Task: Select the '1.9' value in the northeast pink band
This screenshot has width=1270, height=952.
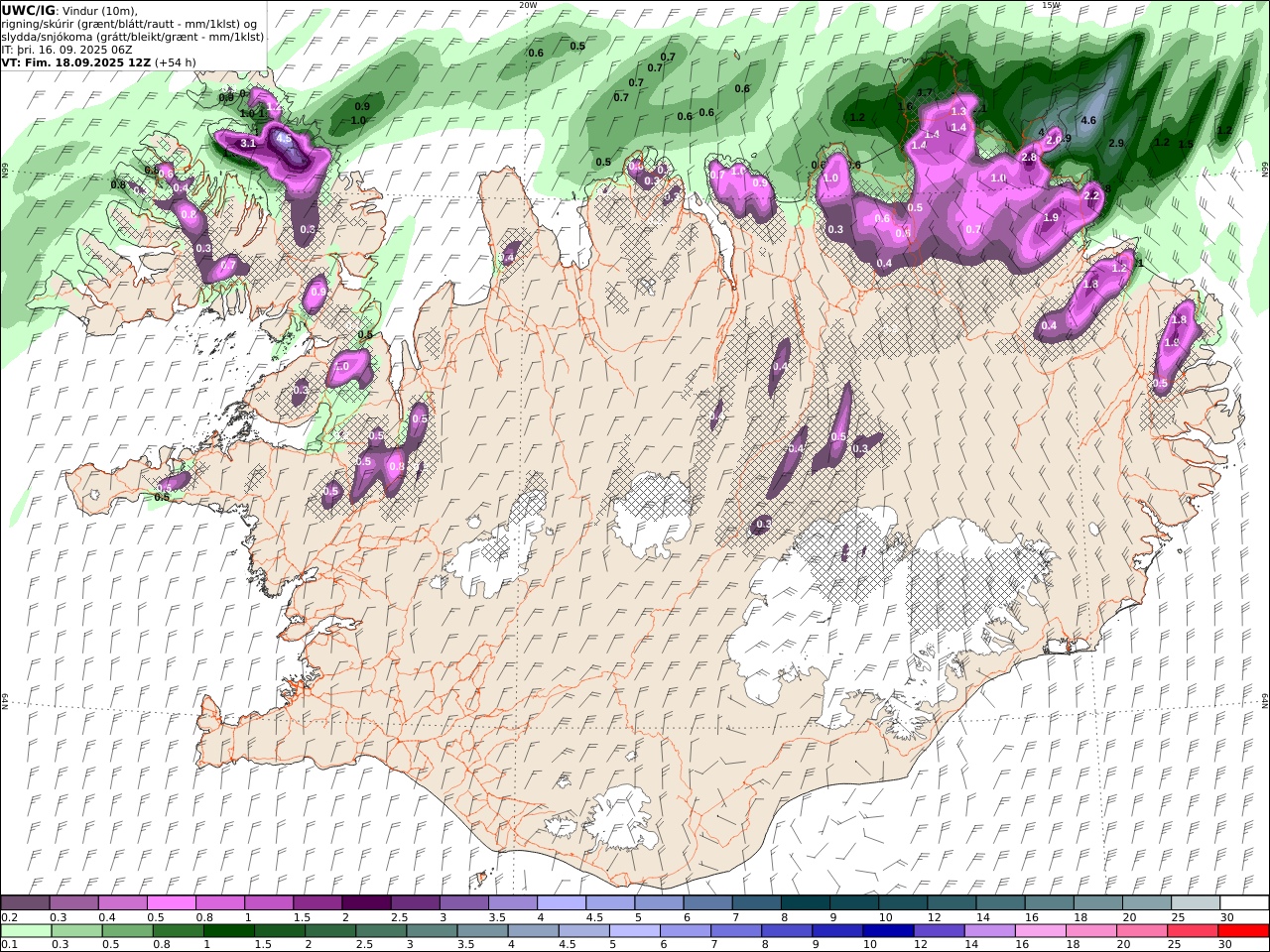Action: 1052,217
